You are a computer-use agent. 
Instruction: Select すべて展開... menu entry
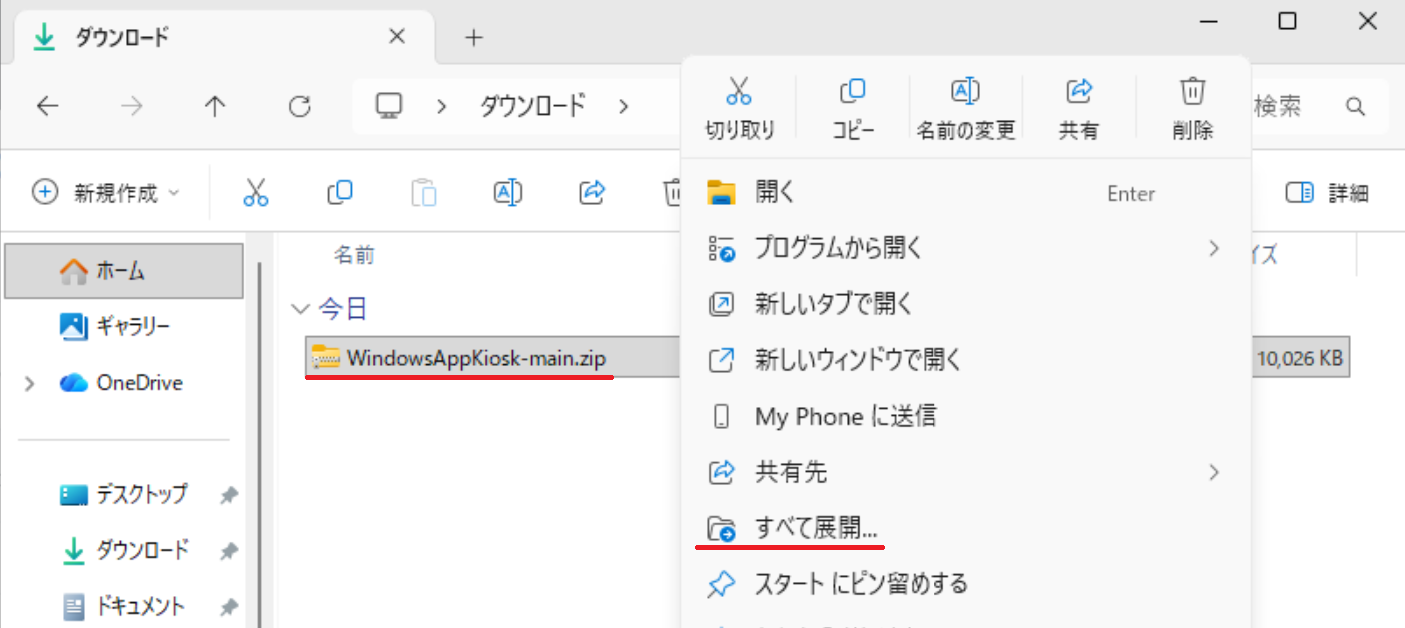click(965, 527)
